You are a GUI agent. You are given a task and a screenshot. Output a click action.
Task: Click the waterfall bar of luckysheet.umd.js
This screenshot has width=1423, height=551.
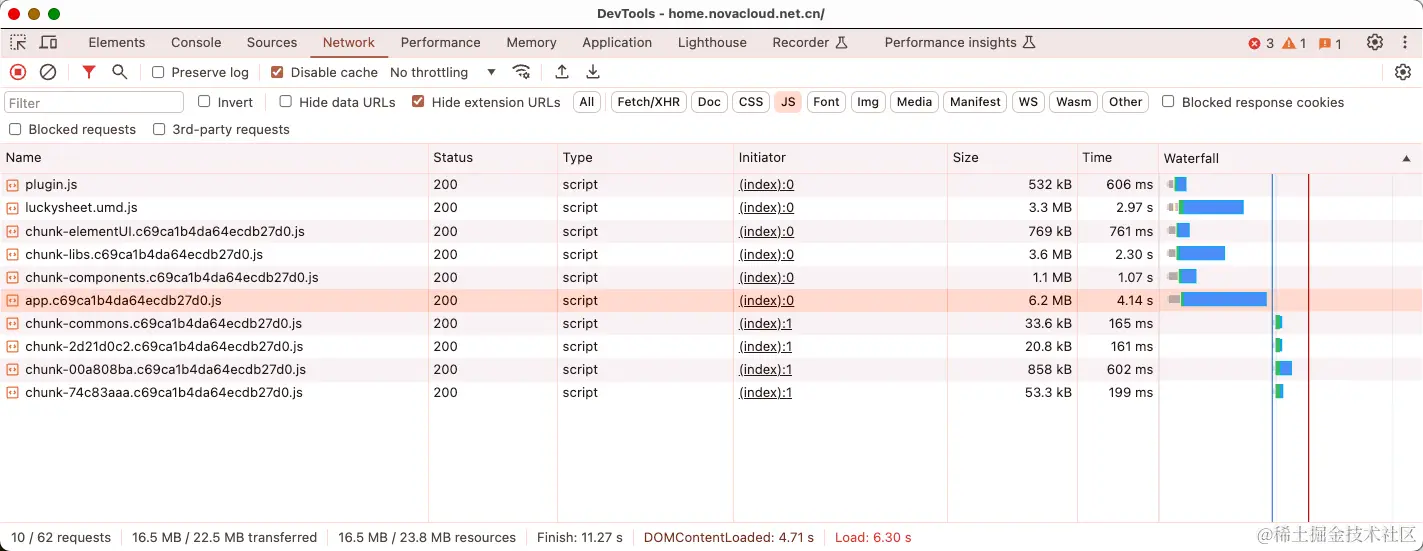tap(1206, 208)
